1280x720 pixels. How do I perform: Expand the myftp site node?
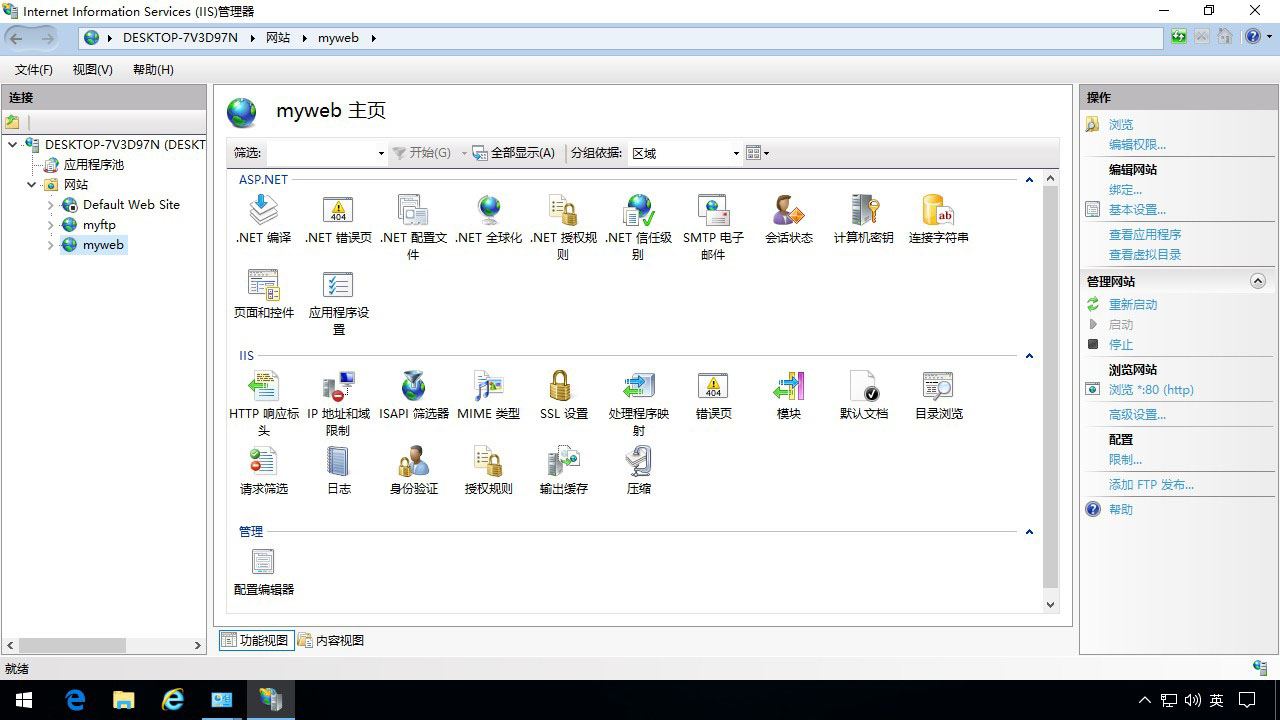(51, 225)
